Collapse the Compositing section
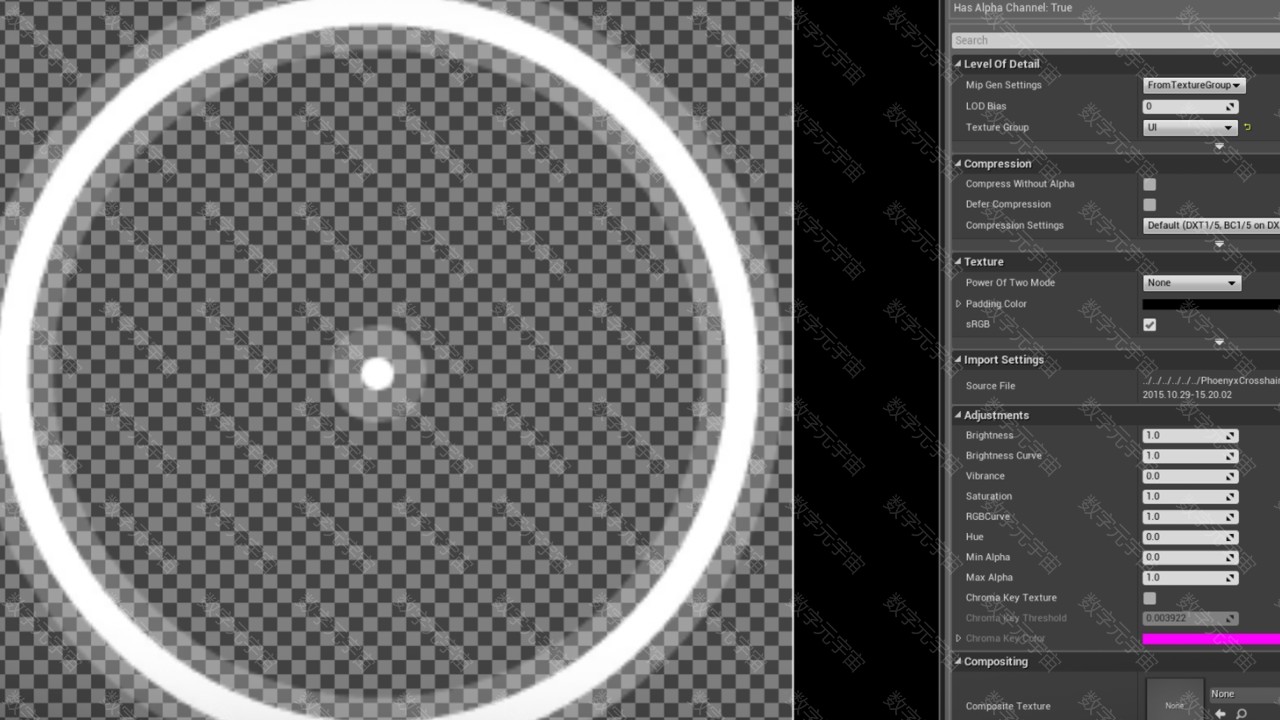The image size is (1280, 720). 958,662
